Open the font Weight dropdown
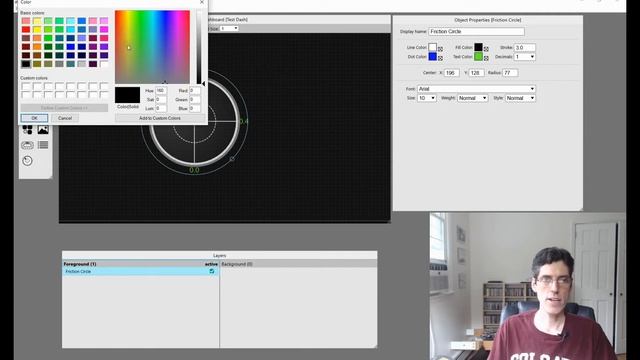The image size is (640, 360). click(x=473, y=98)
